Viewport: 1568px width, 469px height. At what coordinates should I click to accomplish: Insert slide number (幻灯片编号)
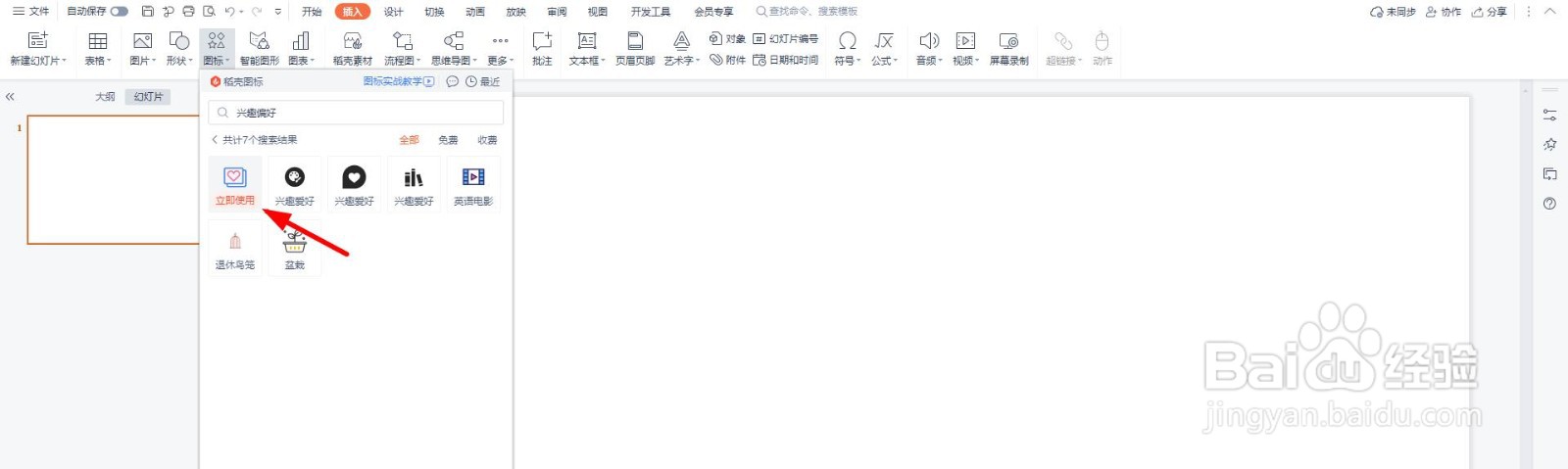(x=786, y=38)
